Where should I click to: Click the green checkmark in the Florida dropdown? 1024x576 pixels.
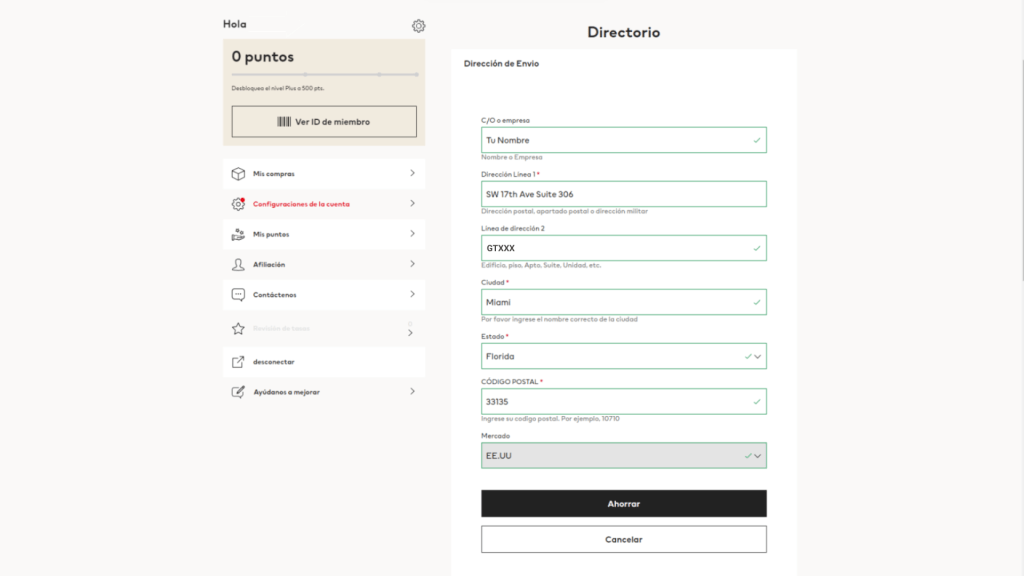point(748,357)
